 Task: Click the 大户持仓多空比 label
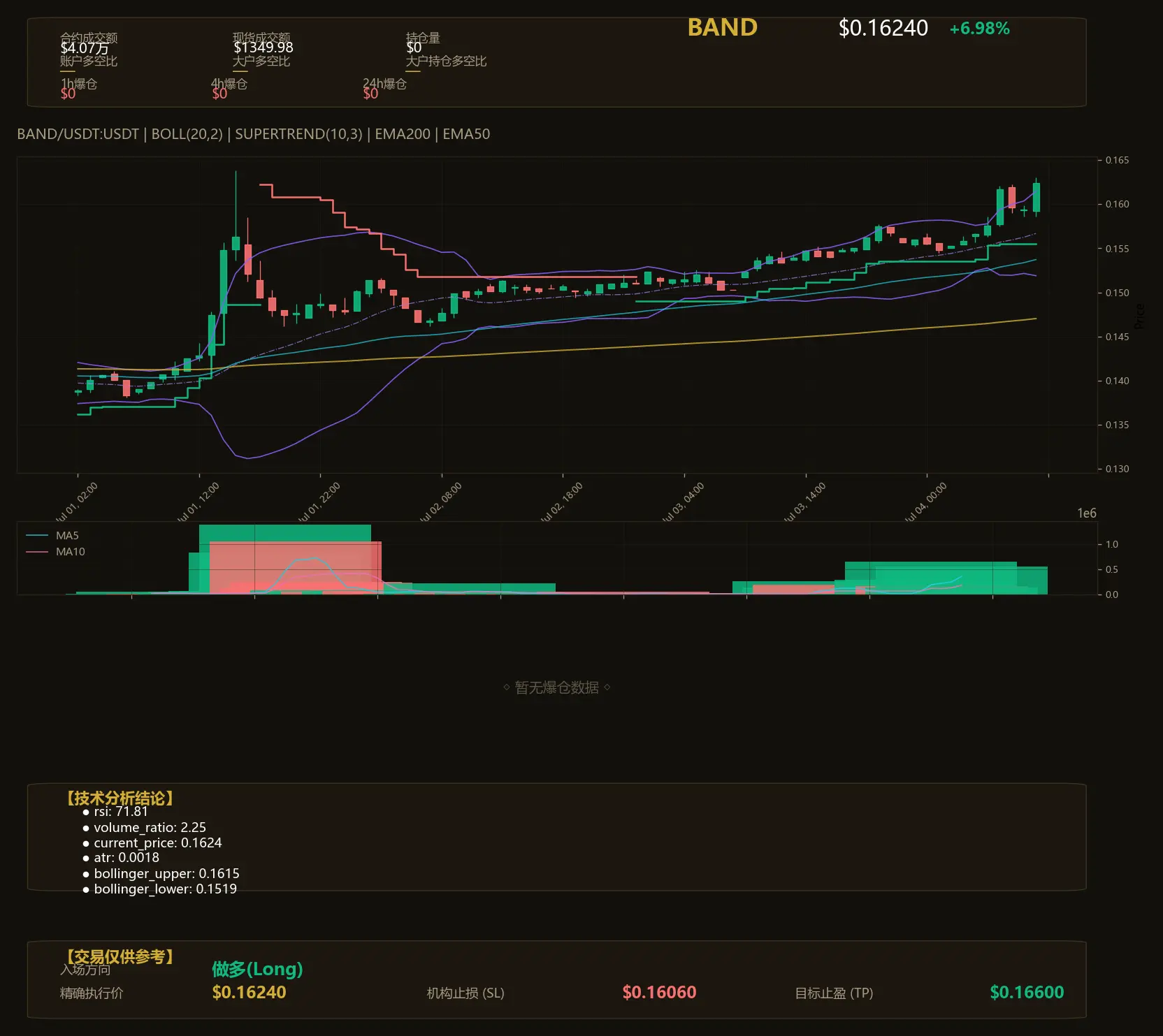click(x=446, y=61)
